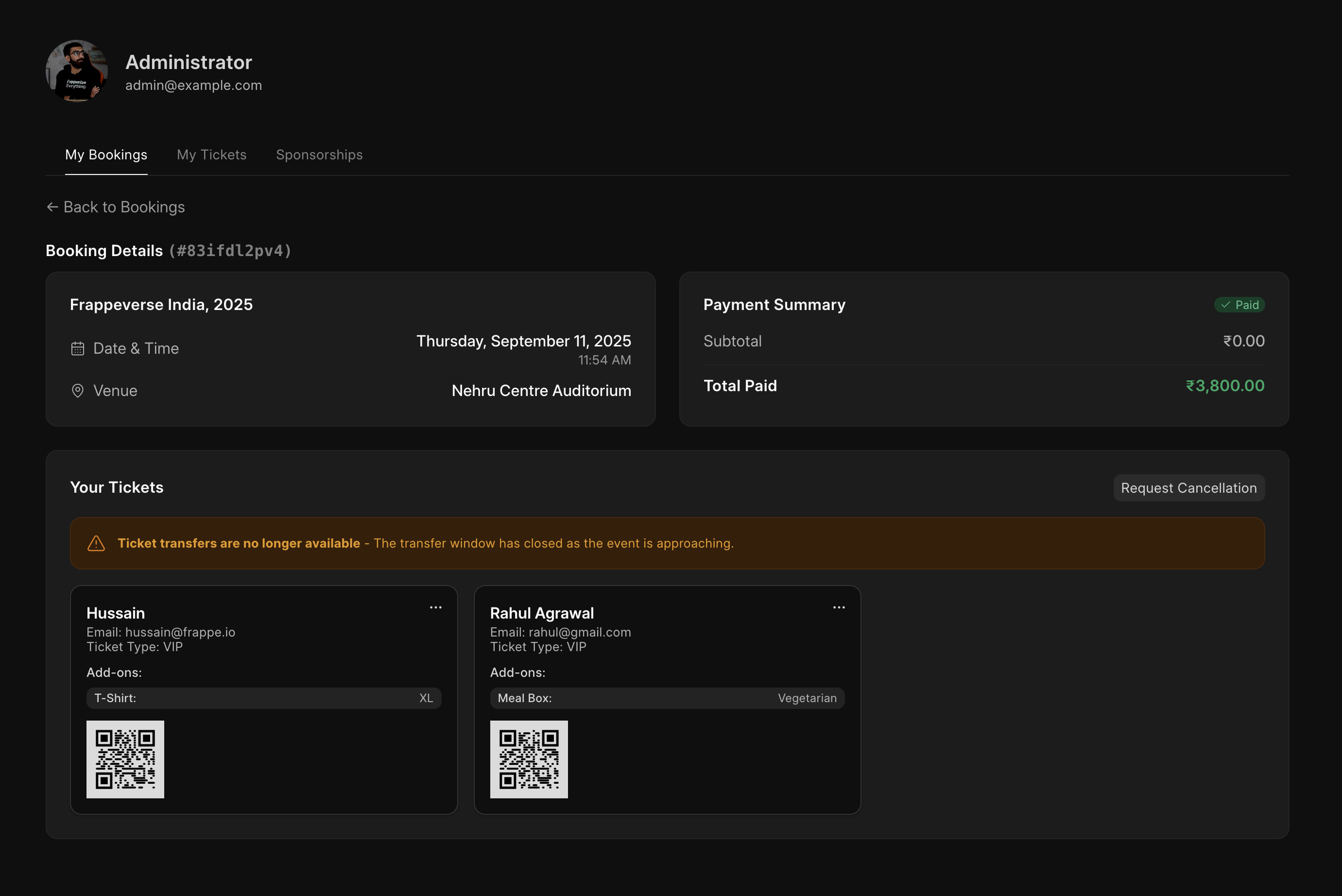Screen dimensions: 1342x896
Task: Click the Total Paid amount ₹3,800.00
Action: coord(1224,386)
